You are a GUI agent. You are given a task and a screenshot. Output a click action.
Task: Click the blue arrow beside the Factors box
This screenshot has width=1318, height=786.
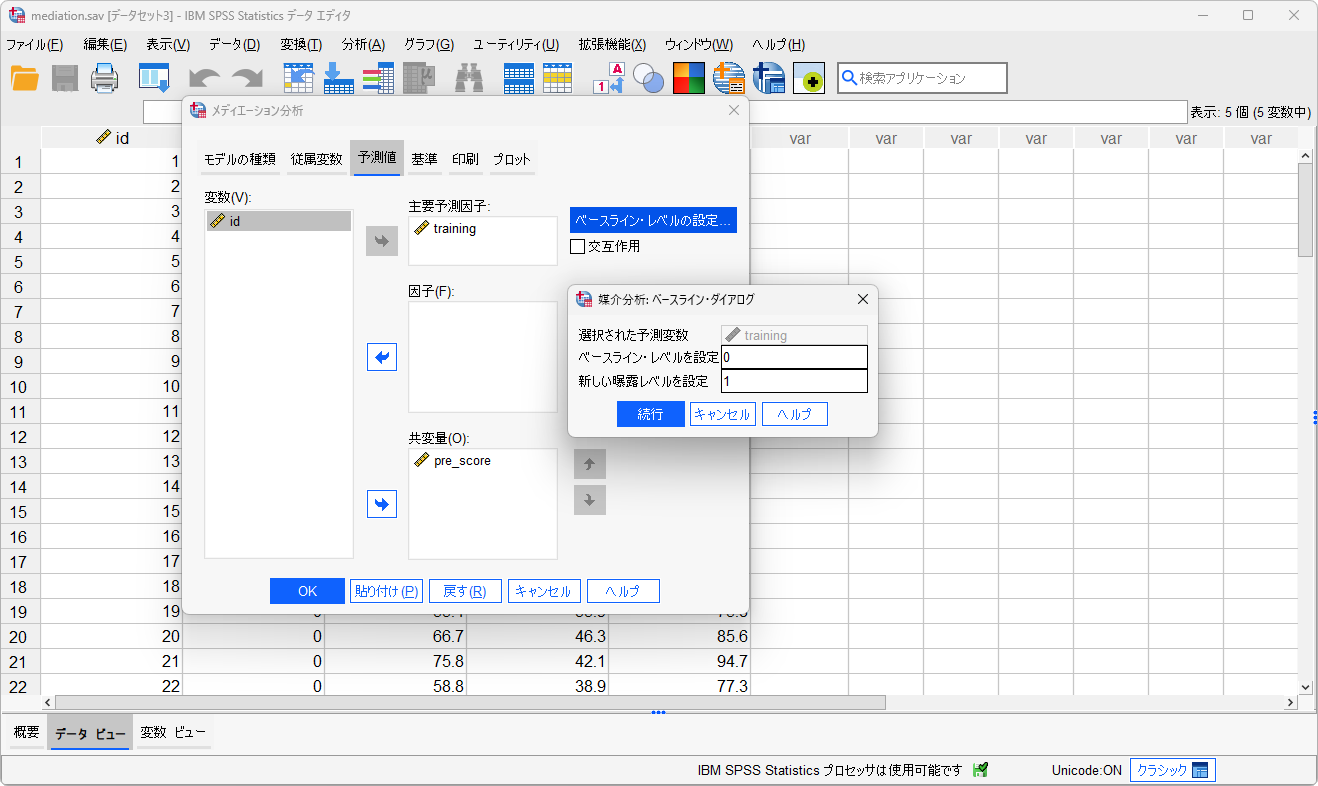tap(382, 357)
